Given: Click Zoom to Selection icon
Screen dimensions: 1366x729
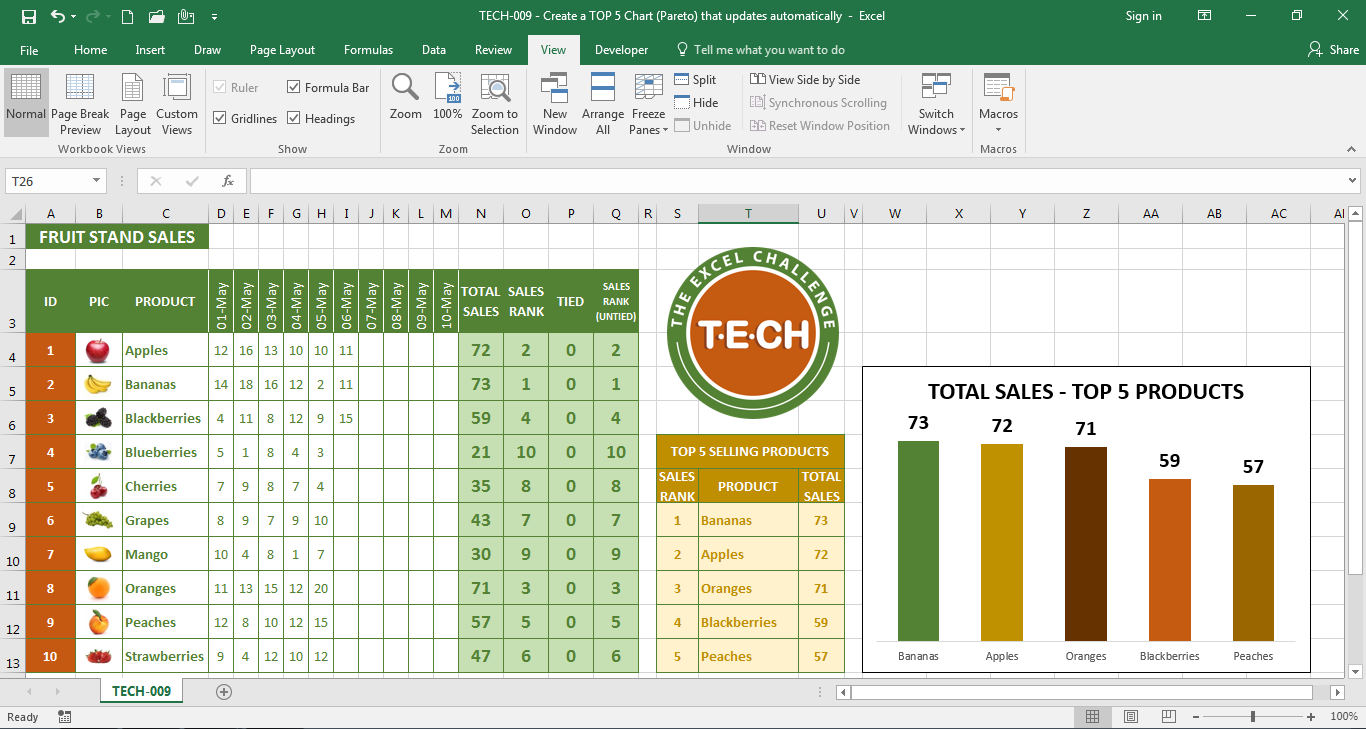Looking at the screenshot, I should tap(495, 103).
